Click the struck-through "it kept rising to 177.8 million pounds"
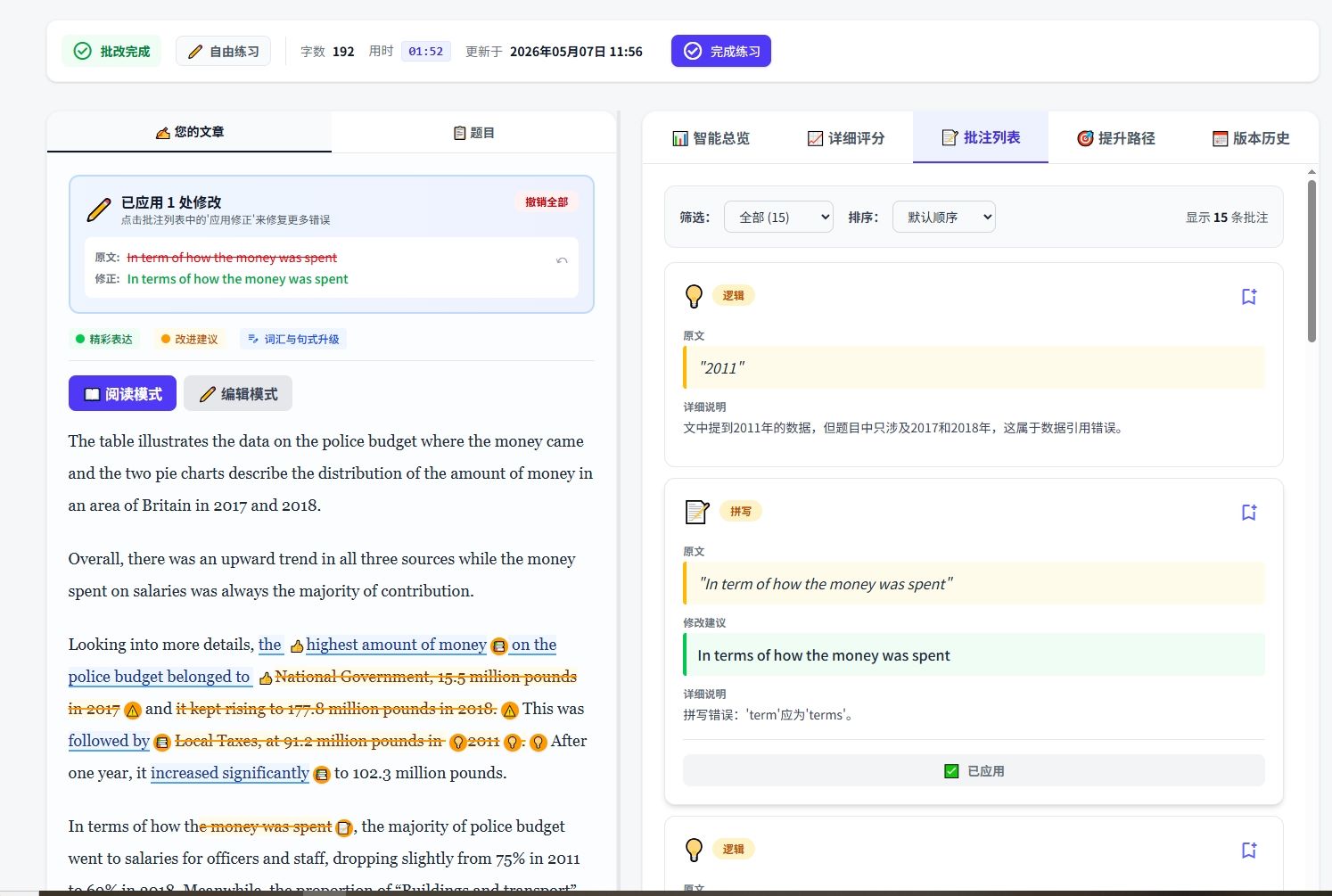The image size is (1332, 896). click(x=336, y=709)
